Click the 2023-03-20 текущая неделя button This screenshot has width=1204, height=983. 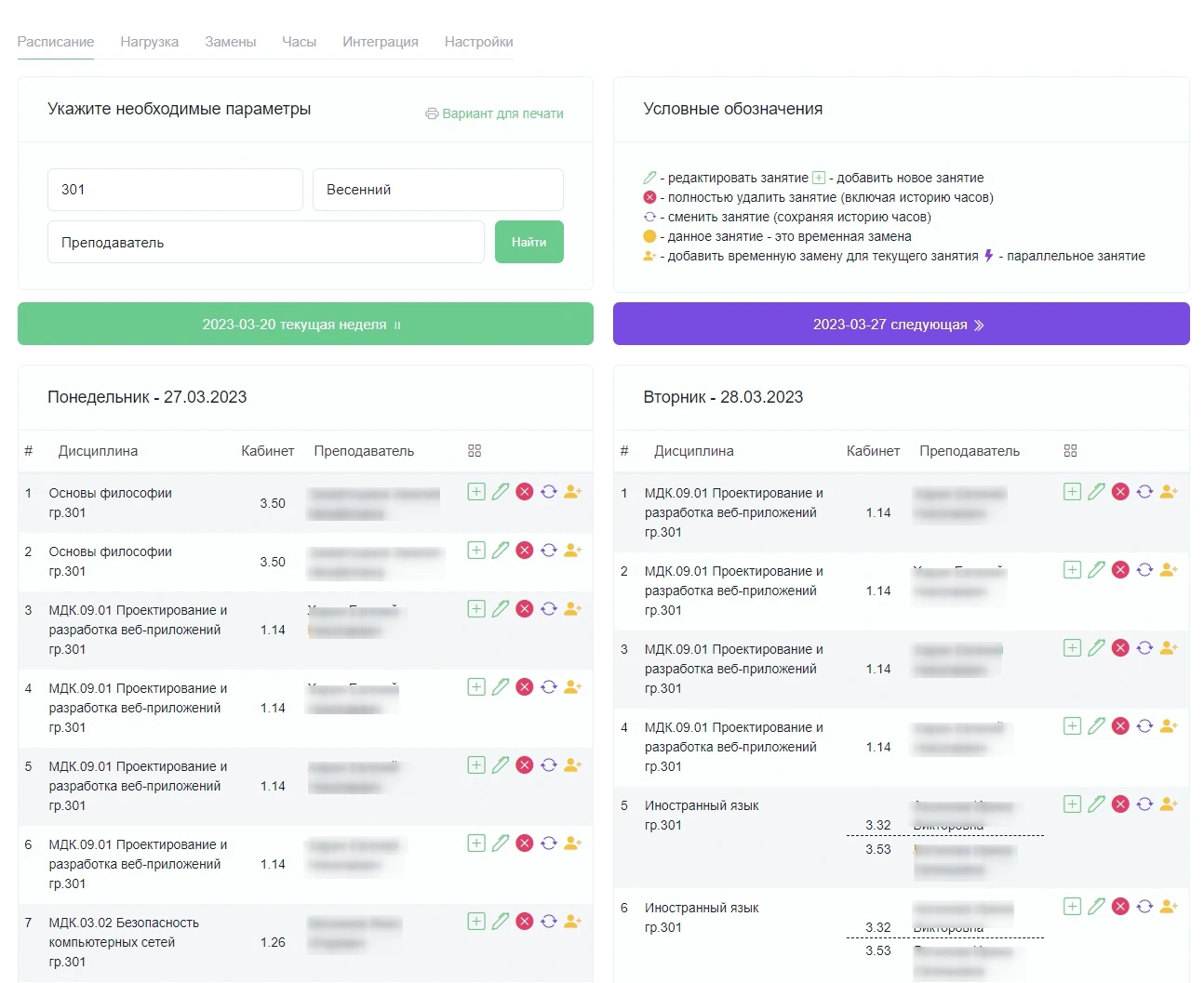(305, 324)
